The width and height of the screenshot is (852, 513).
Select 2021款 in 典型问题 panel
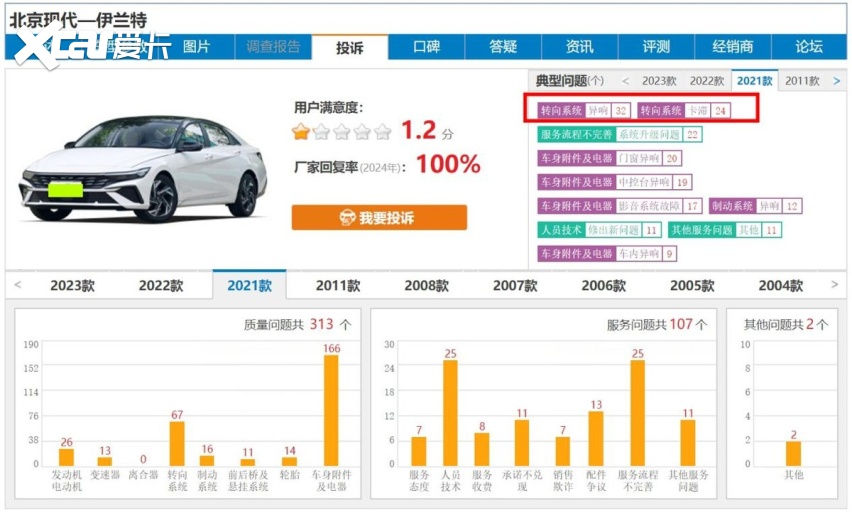[755, 80]
